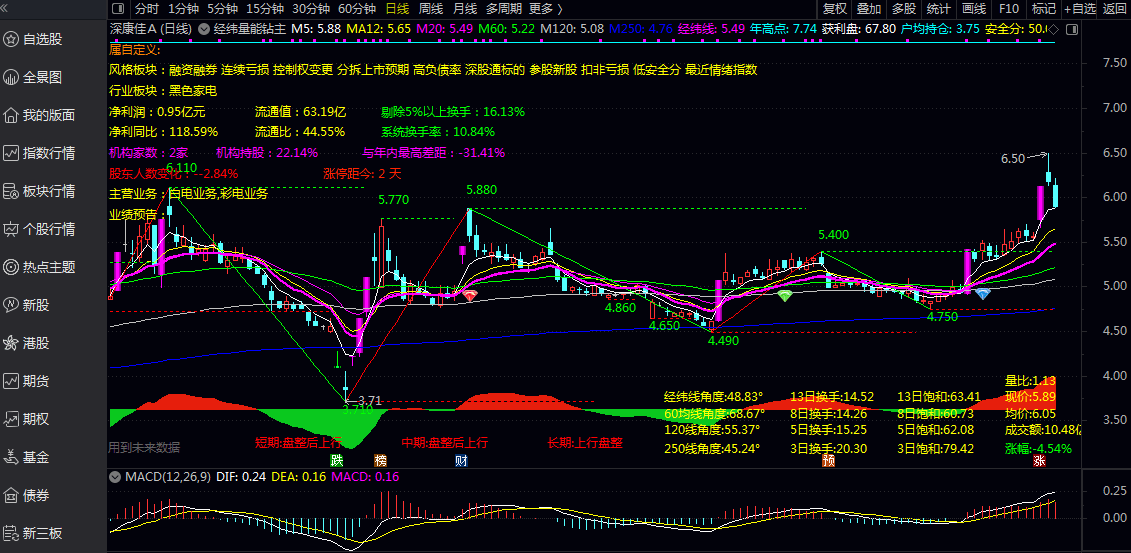
Task: Click 系统换手率：10.84% text
Action: 438,132
